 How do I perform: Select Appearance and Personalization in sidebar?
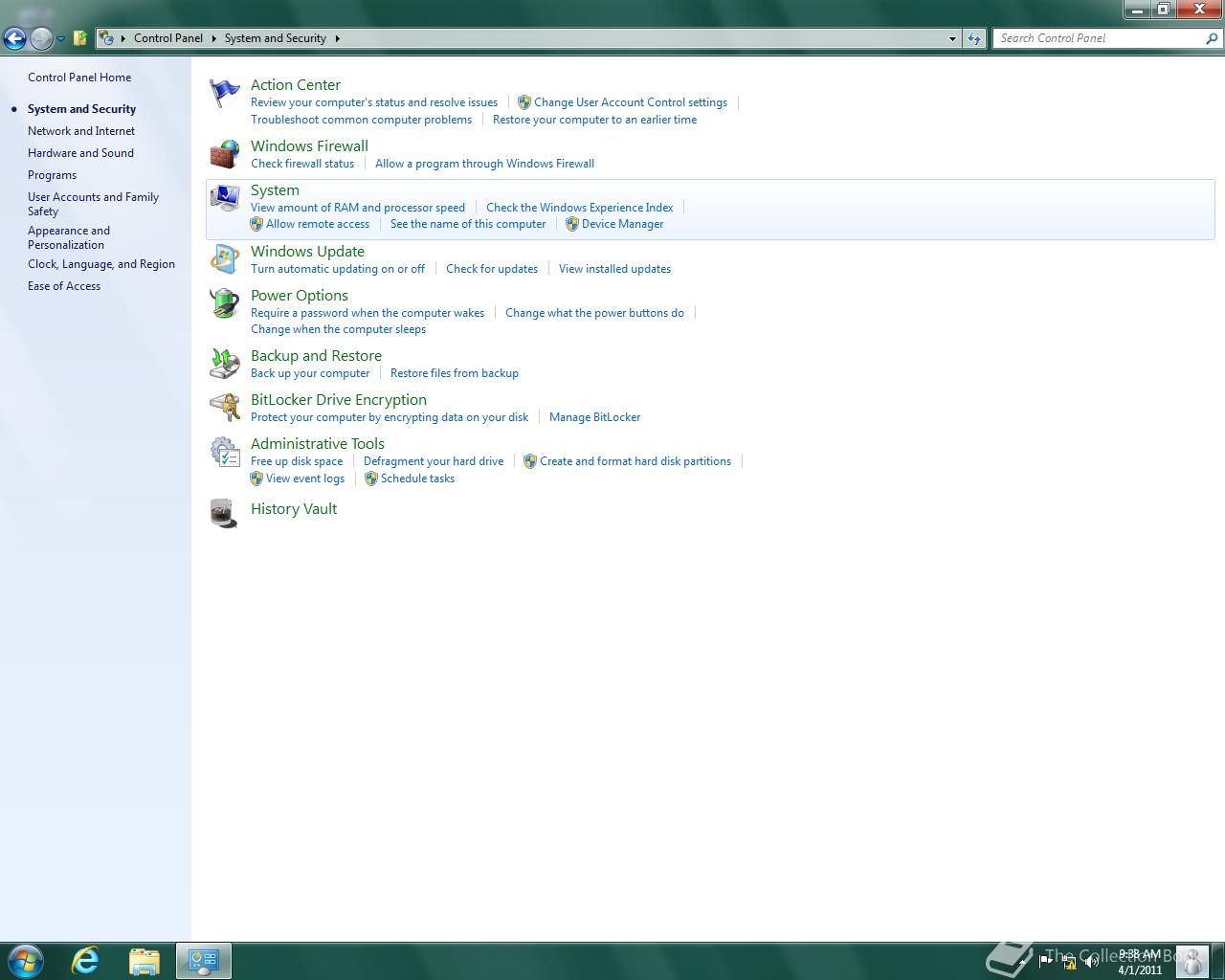click(69, 237)
